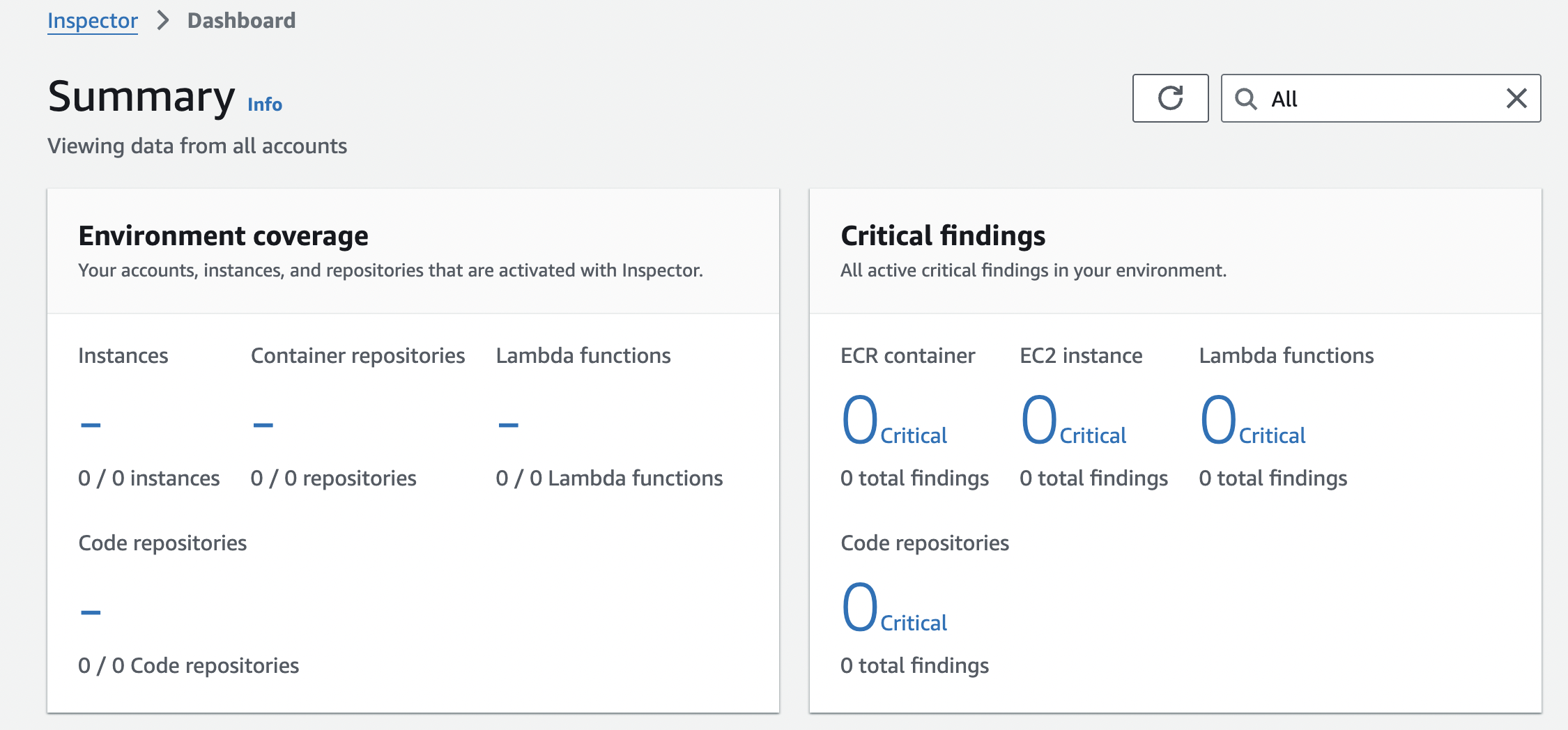Click inside the All accounts filter field
This screenshot has width=1568, height=730.
[x=1380, y=99]
